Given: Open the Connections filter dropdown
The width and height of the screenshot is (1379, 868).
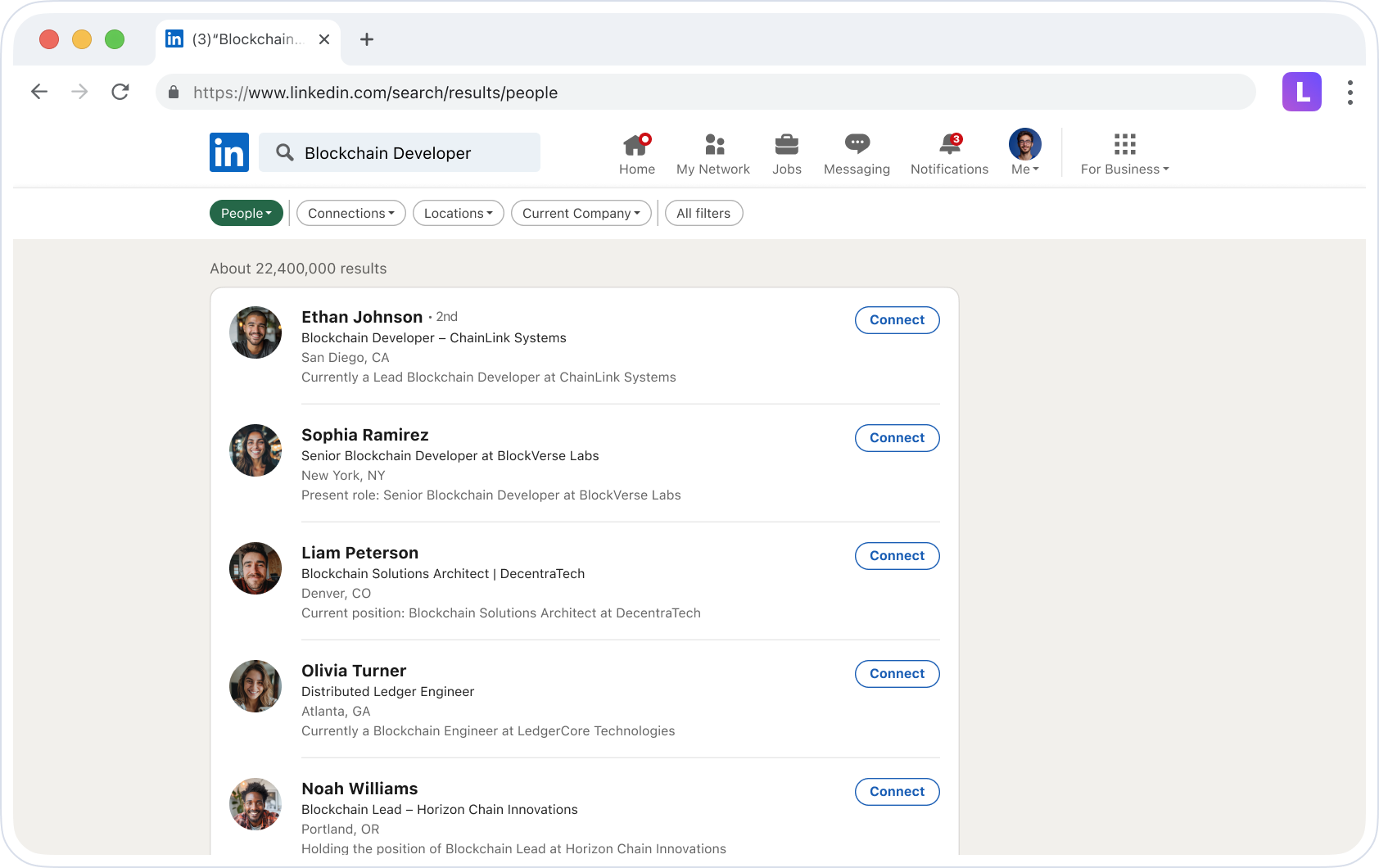Looking at the screenshot, I should coord(350,213).
